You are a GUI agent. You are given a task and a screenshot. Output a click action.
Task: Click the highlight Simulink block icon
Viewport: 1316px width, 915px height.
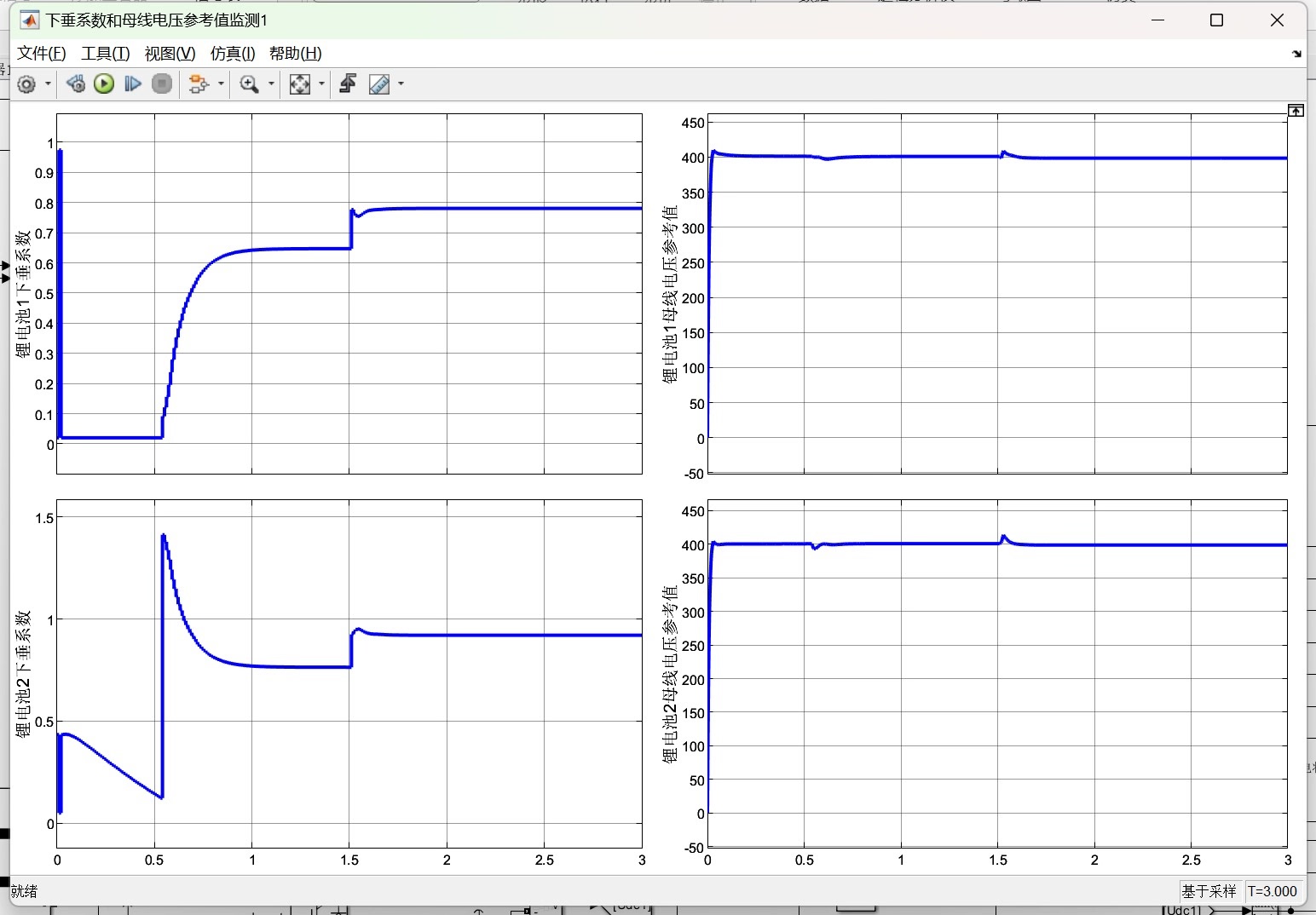(x=199, y=83)
